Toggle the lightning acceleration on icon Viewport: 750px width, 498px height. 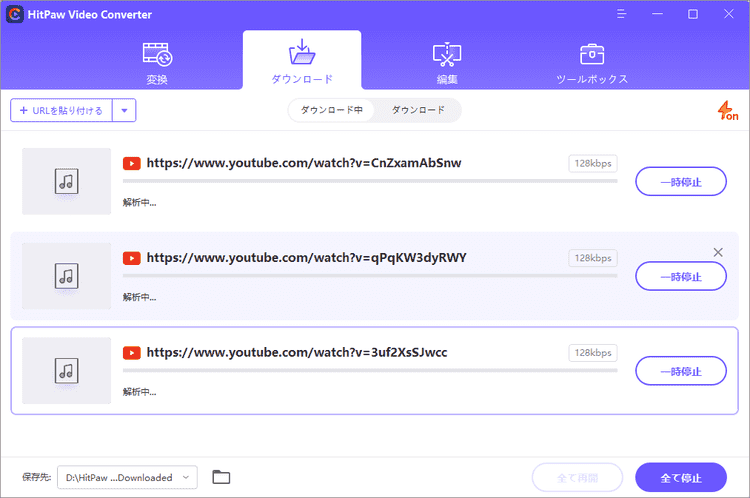[x=728, y=111]
